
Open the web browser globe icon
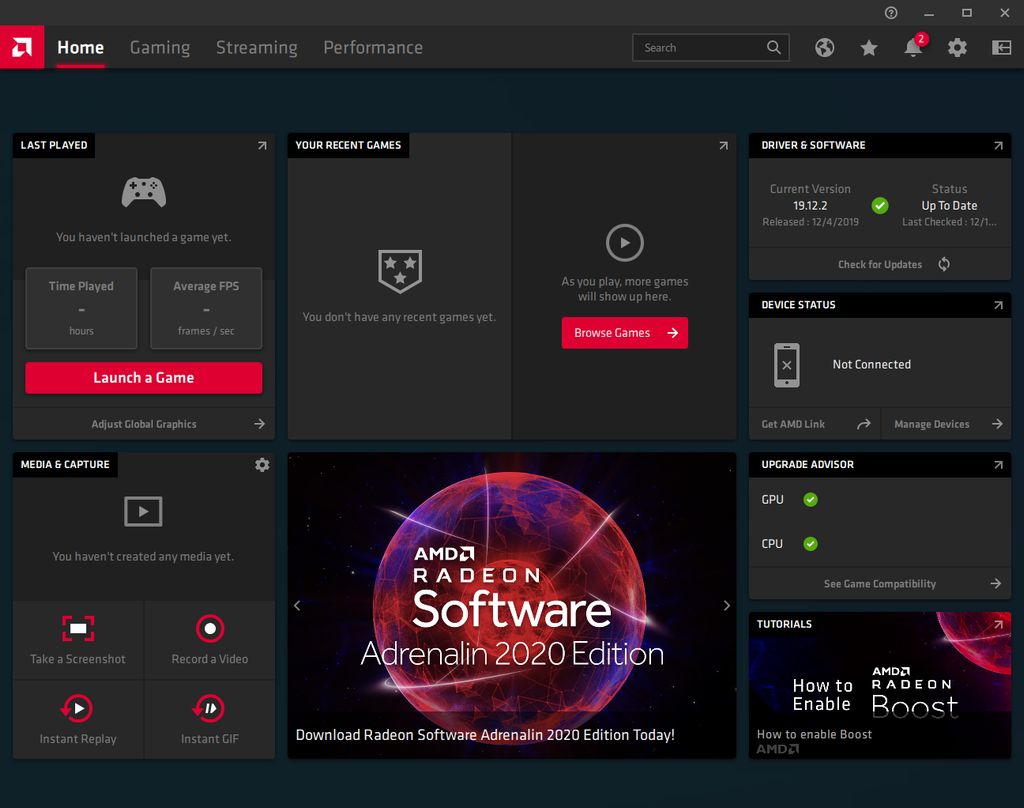click(x=824, y=47)
